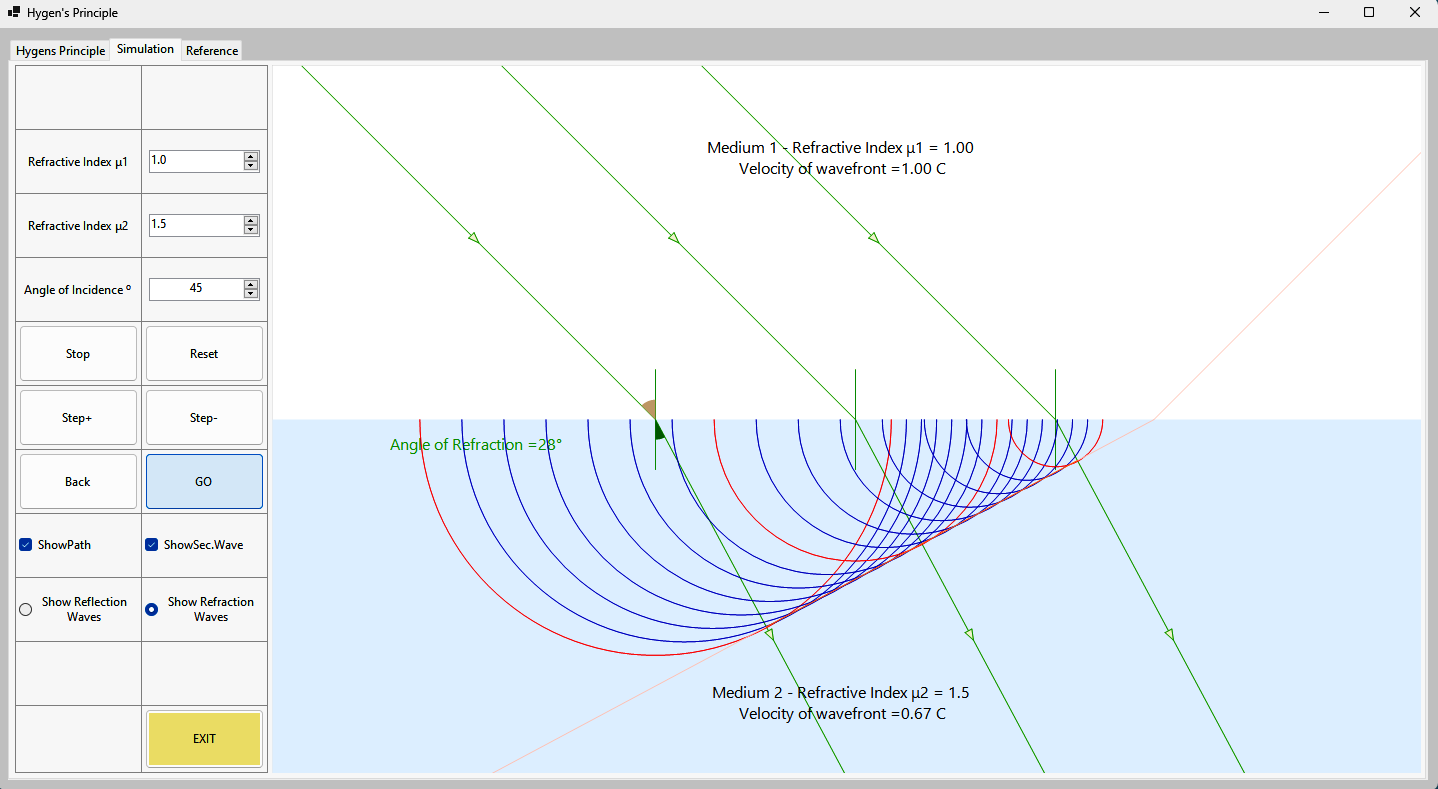
Task: Start simulation with GO button
Action: pos(204,481)
